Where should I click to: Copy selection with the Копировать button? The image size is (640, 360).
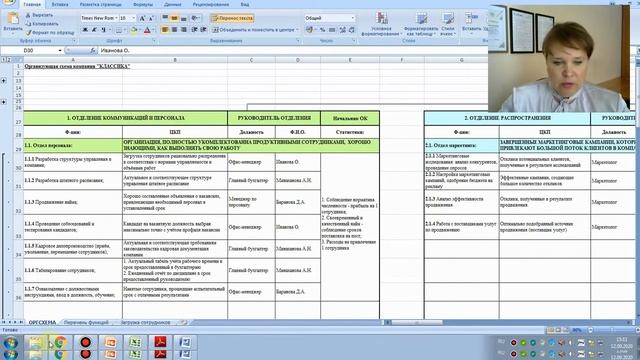coord(42,24)
